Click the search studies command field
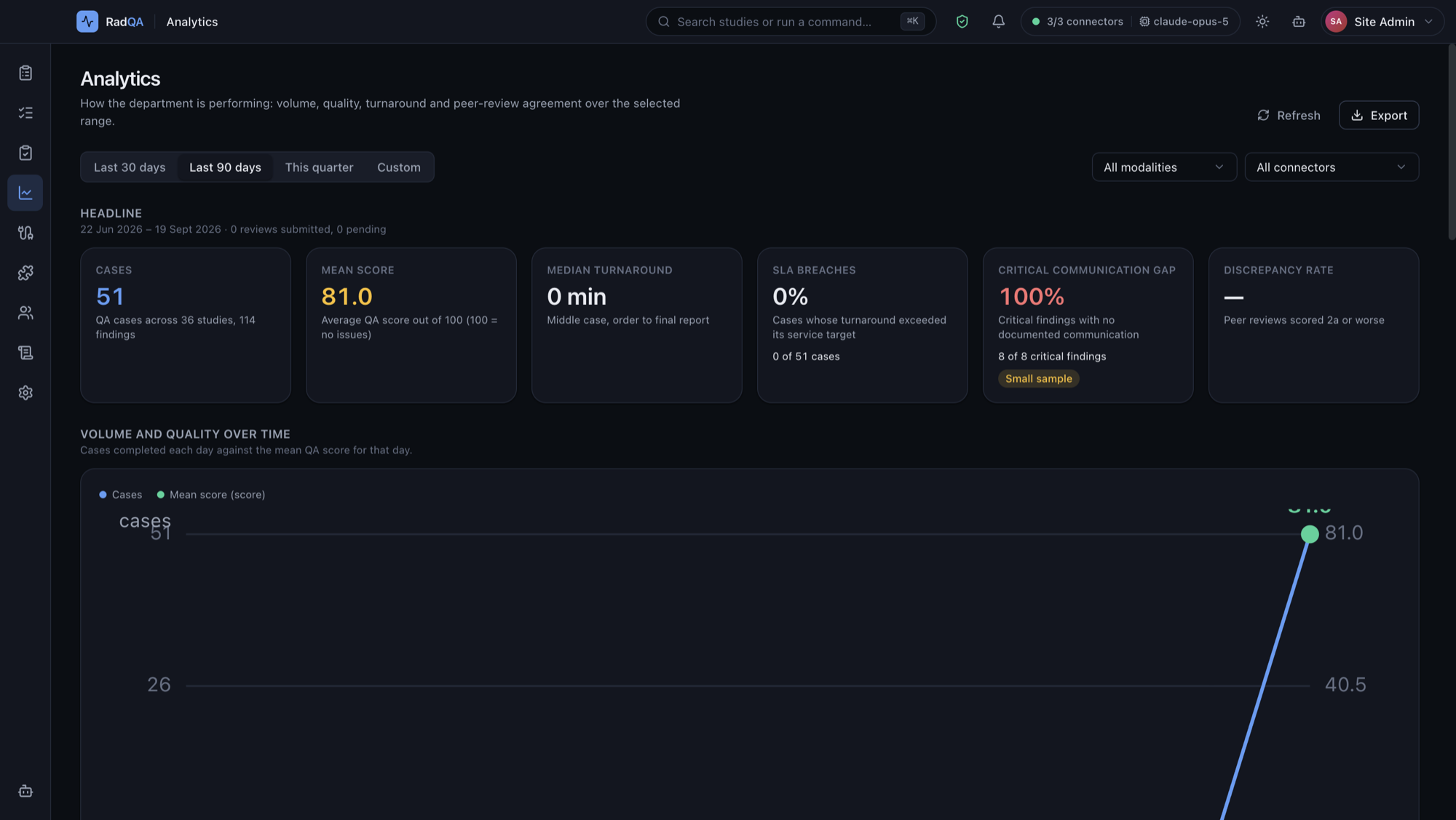Screen dimensions: 1456x820 coord(791,22)
